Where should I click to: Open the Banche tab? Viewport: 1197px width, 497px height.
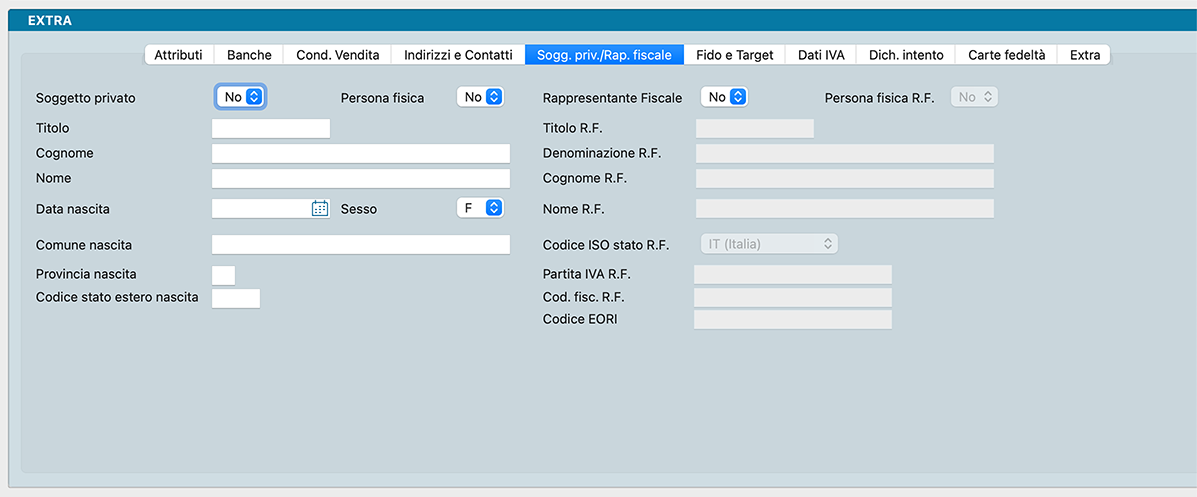click(x=249, y=55)
